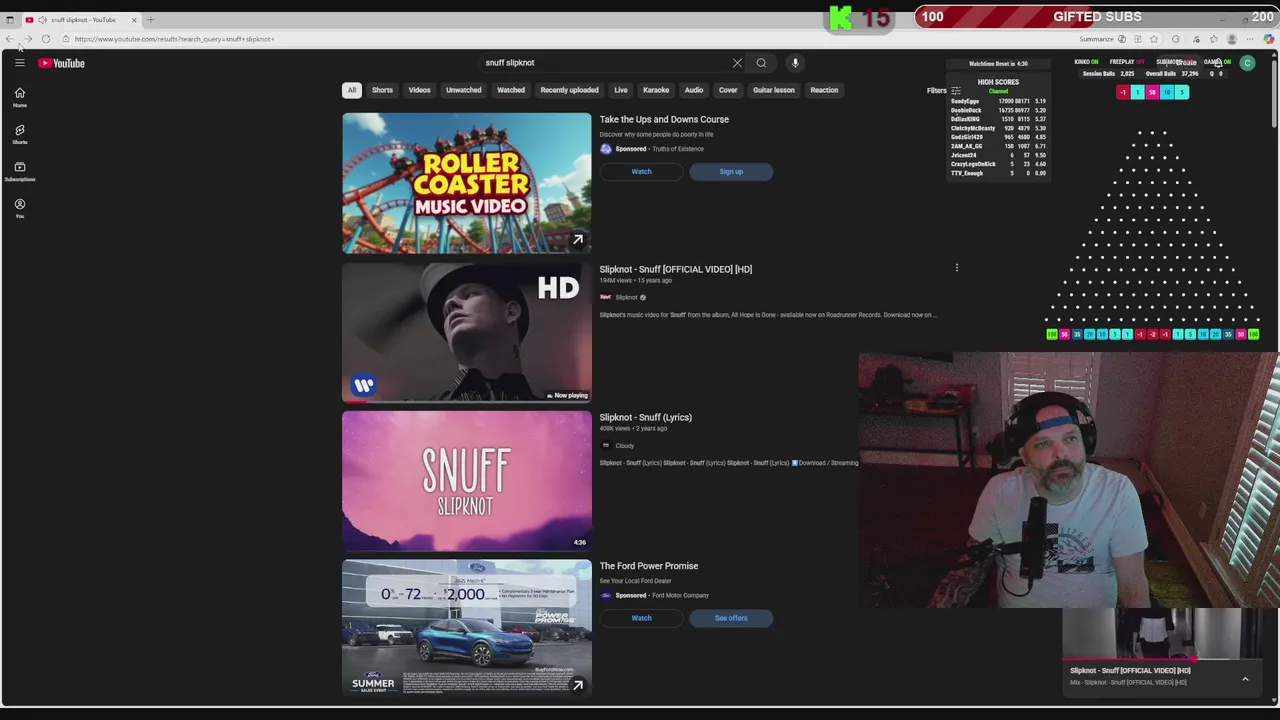Screen dimensions: 1280x720
Task: Select the Recently uploaded chip
Action: click(569, 90)
